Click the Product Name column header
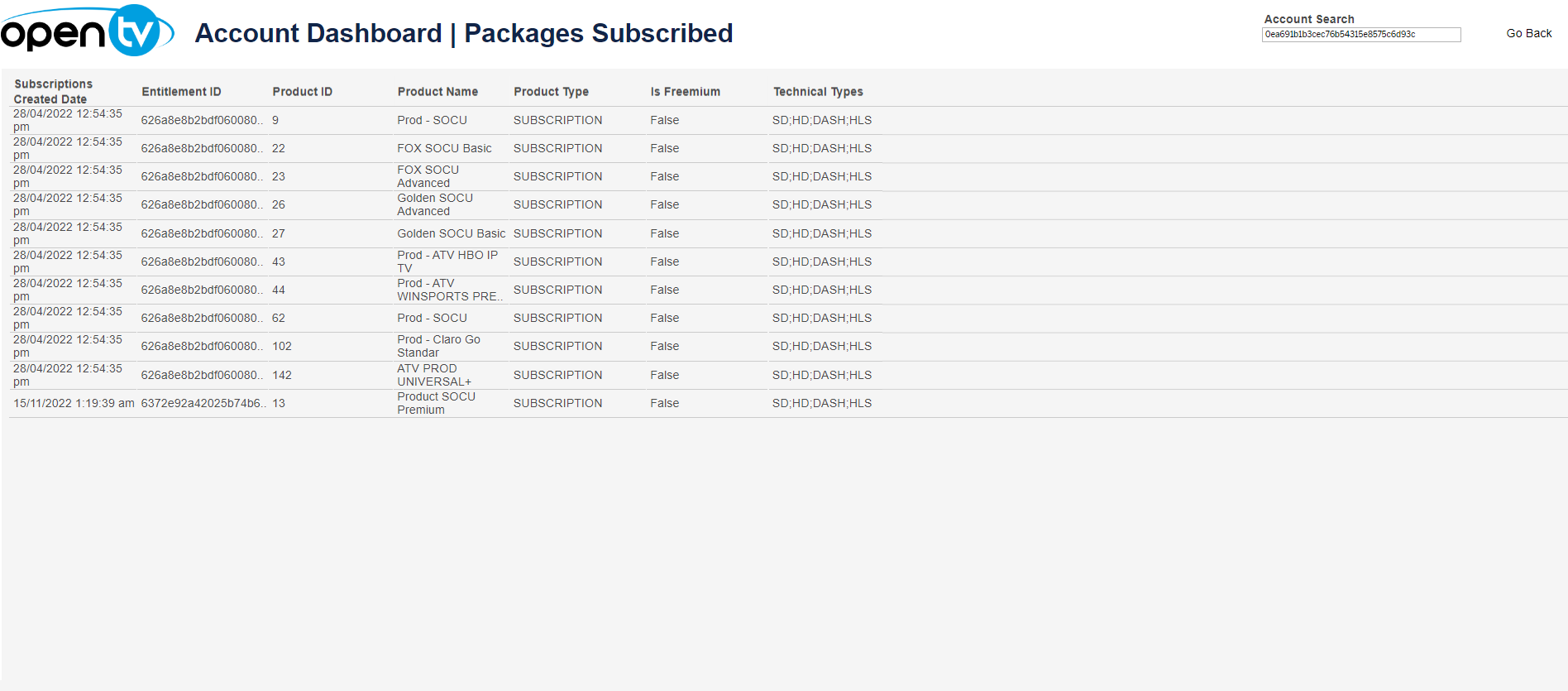The width and height of the screenshot is (1568, 691). click(437, 92)
